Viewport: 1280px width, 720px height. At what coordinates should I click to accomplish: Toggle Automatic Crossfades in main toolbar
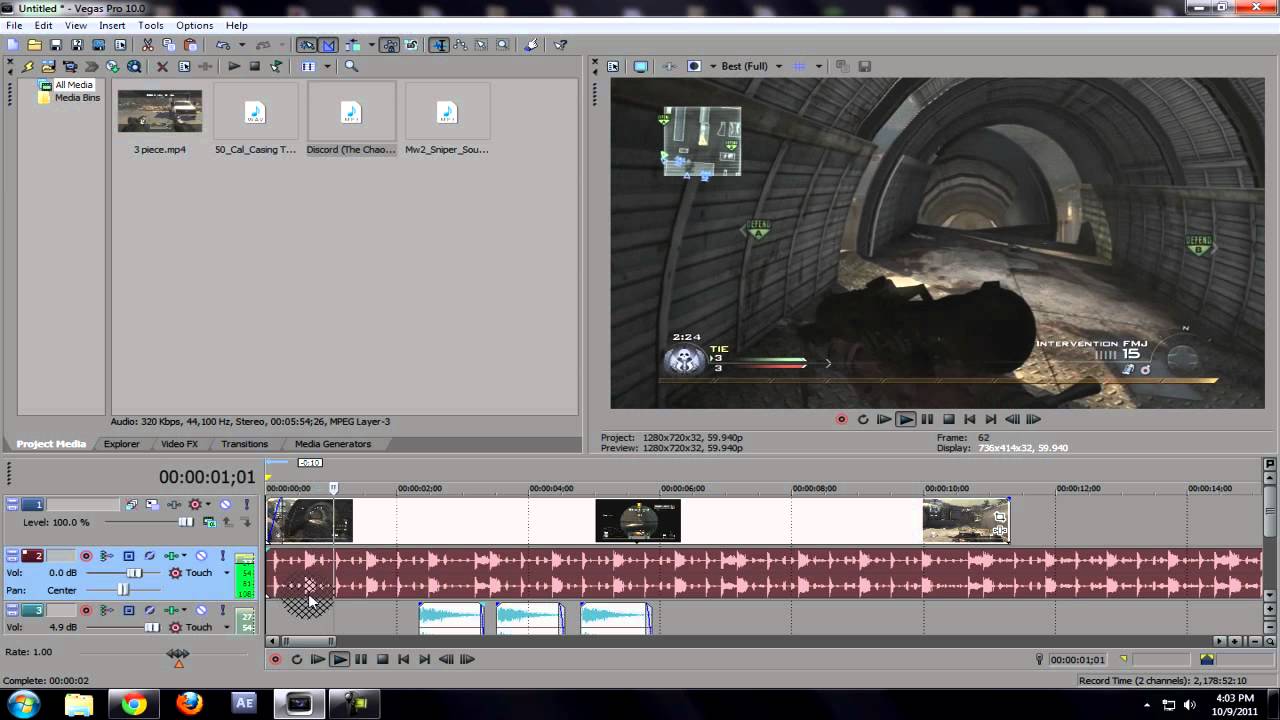click(328, 45)
